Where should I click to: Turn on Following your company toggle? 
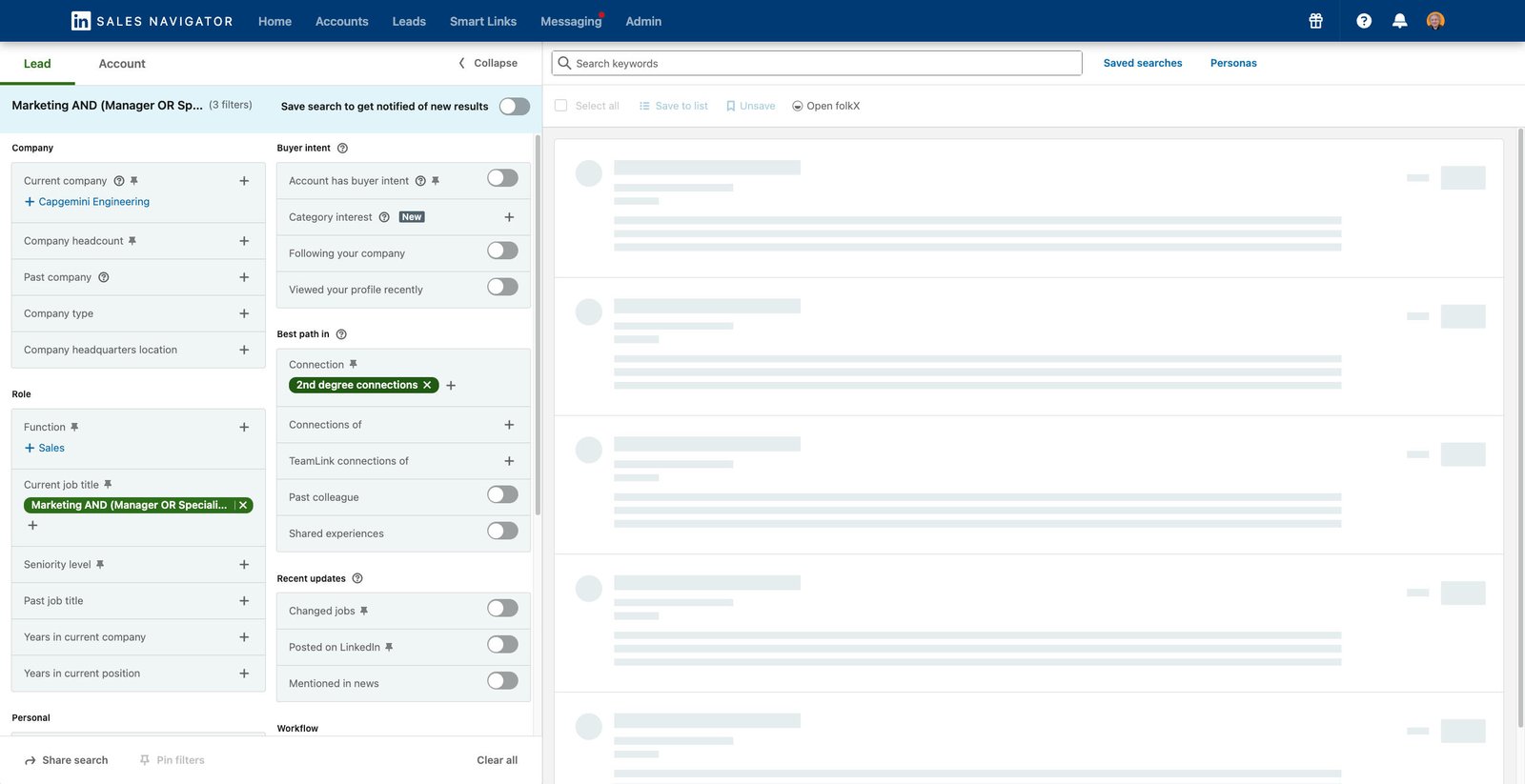click(502, 251)
